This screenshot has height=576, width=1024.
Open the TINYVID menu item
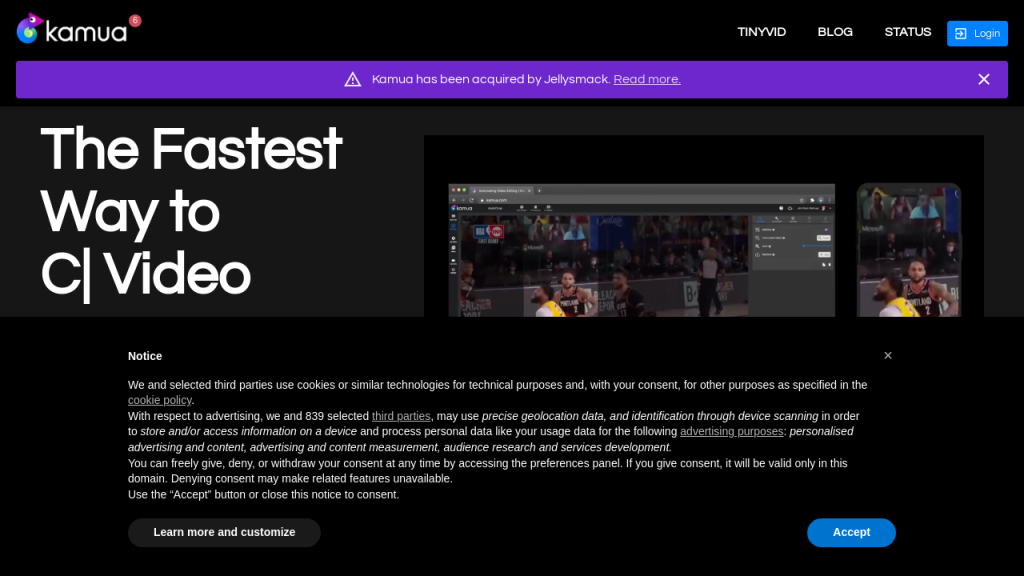click(x=761, y=32)
